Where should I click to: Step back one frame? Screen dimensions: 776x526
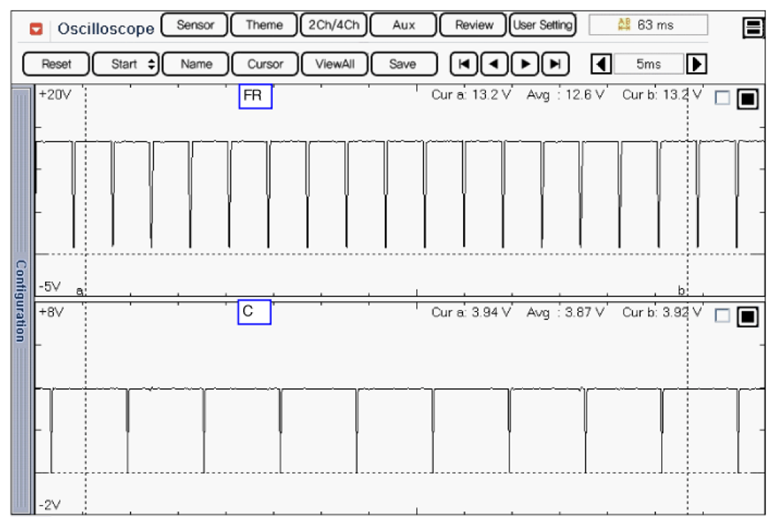494,64
